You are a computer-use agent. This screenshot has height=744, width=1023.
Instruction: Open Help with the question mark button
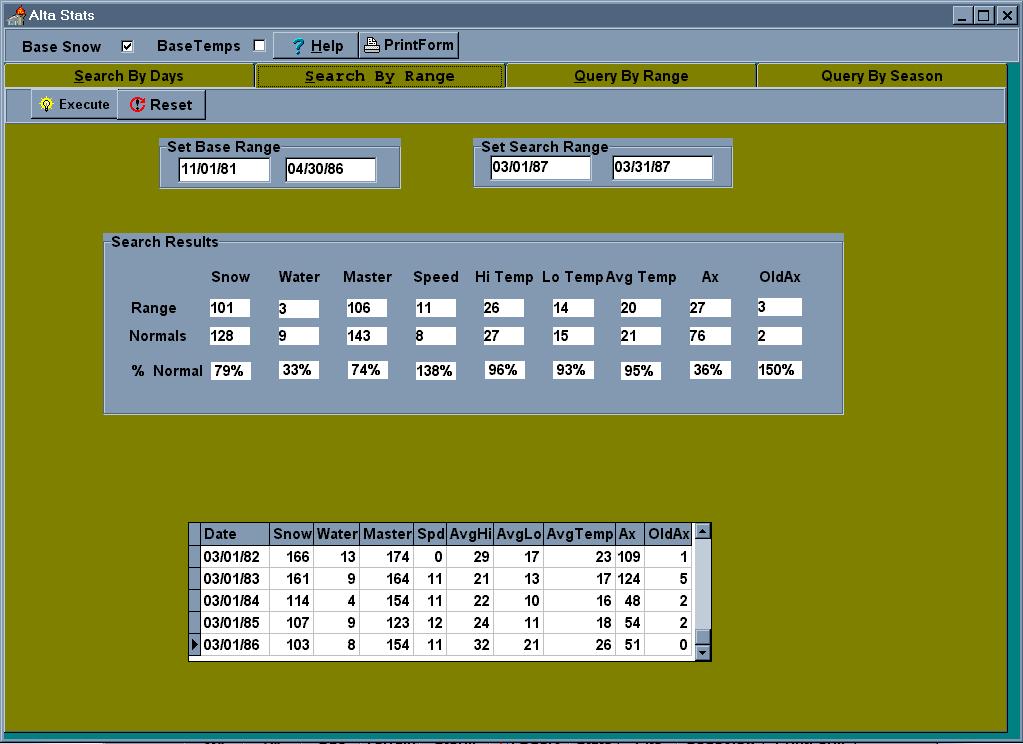[x=316, y=46]
